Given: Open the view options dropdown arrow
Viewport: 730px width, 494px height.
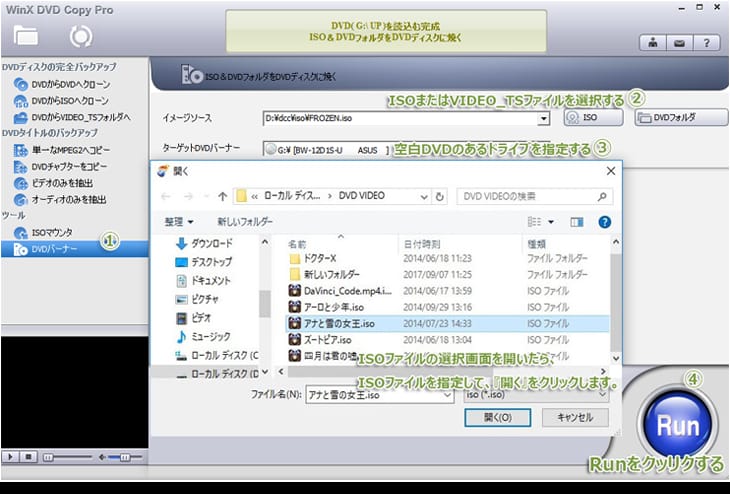Looking at the screenshot, I should point(551,222).
